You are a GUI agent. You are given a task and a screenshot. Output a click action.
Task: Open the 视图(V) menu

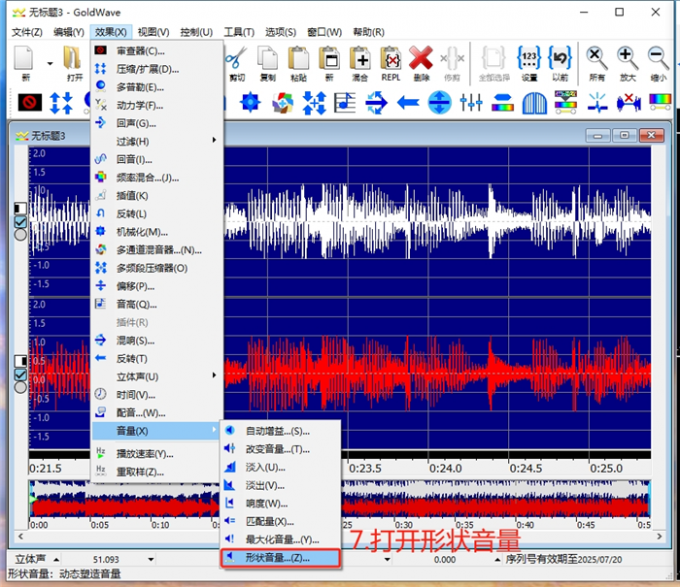coord(154,32)
